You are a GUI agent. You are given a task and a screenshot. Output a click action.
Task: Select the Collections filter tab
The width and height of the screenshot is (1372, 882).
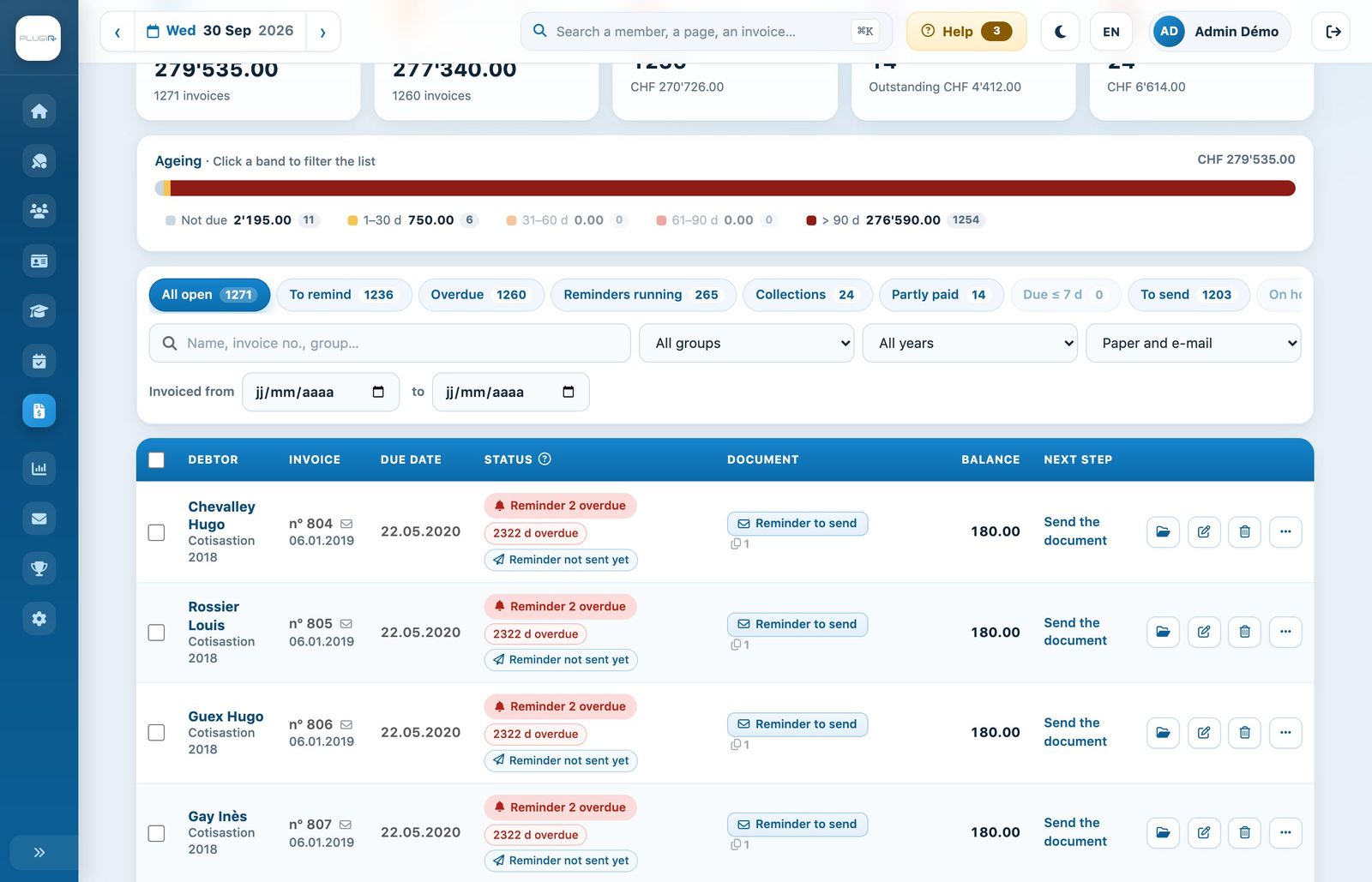(807, 295)
